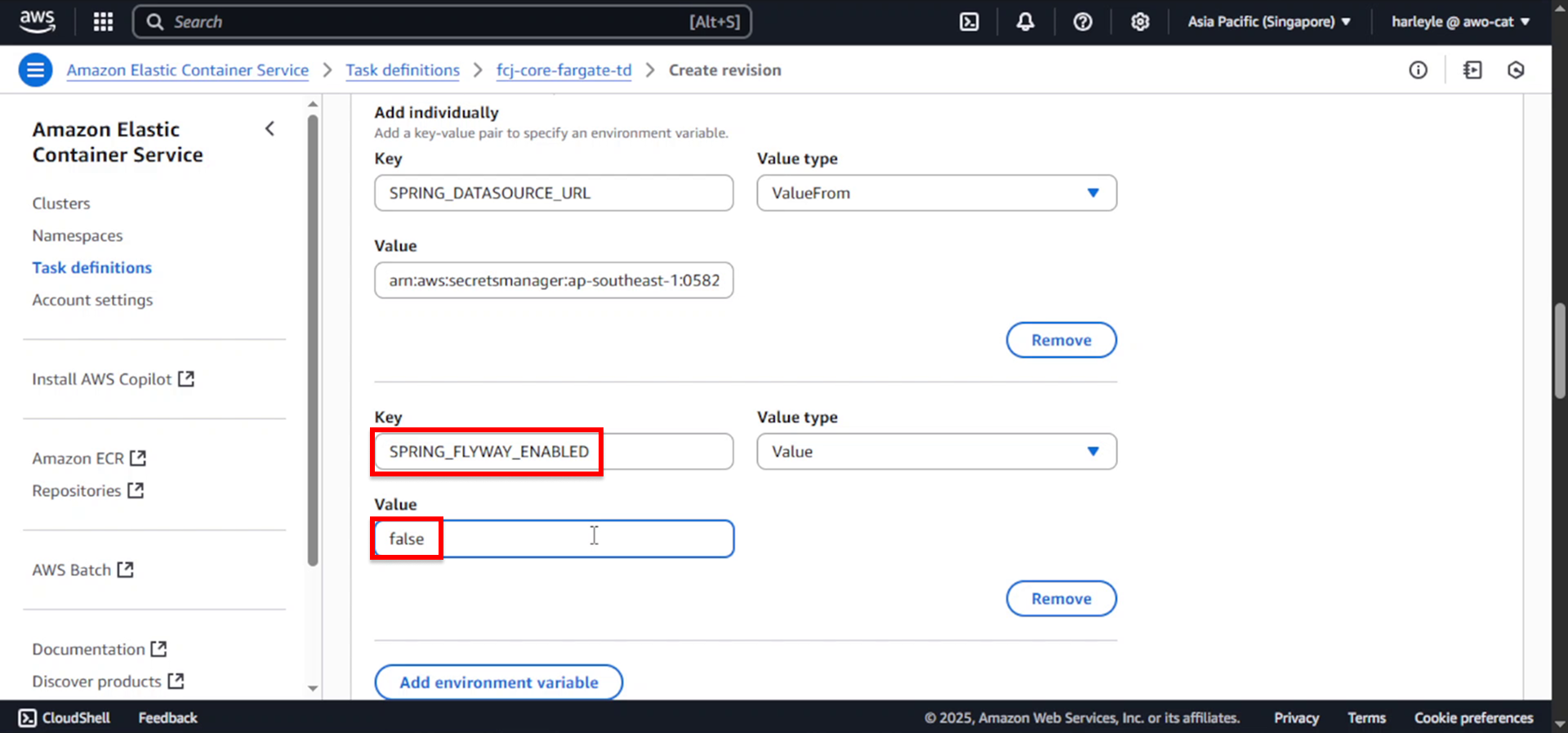
Task: Click Amazon Elastic Container Service breadcrumb
Action: pos(188,70)
